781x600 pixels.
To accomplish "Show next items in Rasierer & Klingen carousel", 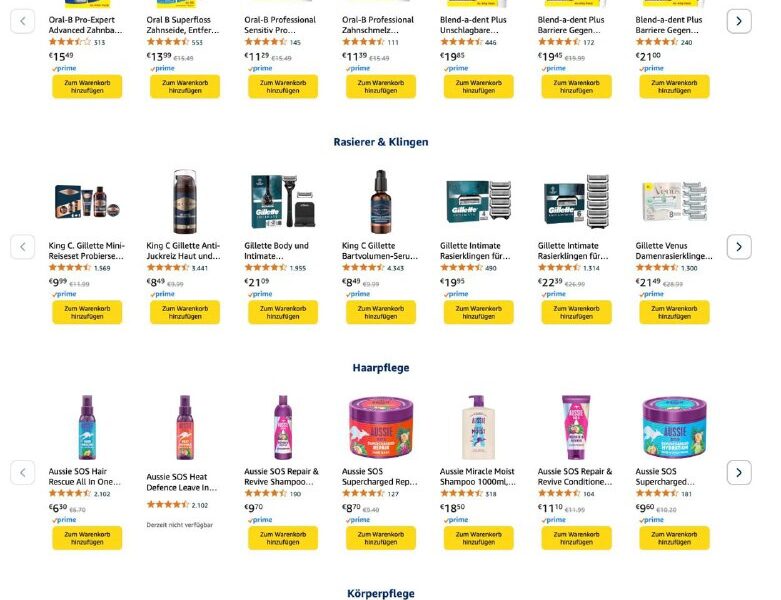I will [x=739, y=247].
